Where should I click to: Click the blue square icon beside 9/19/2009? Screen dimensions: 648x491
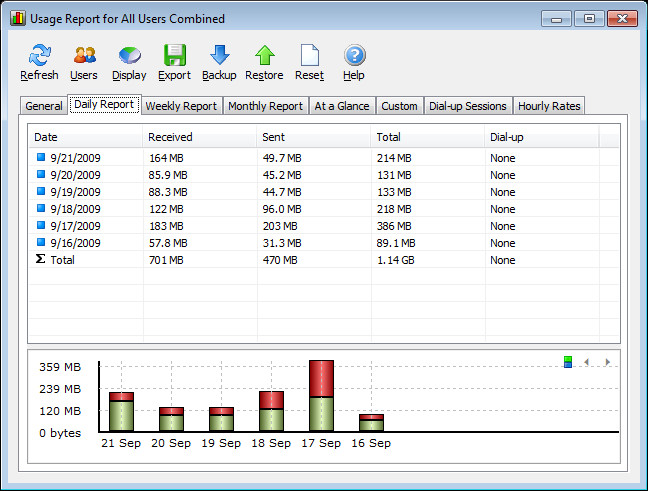tap(40, 191)
